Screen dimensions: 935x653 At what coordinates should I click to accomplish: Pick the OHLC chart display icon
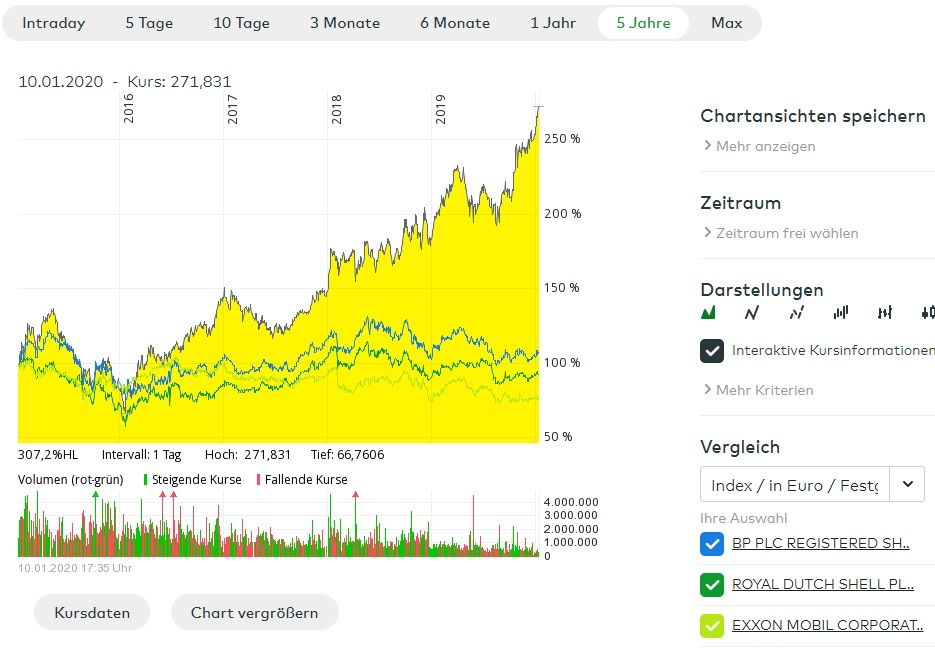[x=884, y=313]
